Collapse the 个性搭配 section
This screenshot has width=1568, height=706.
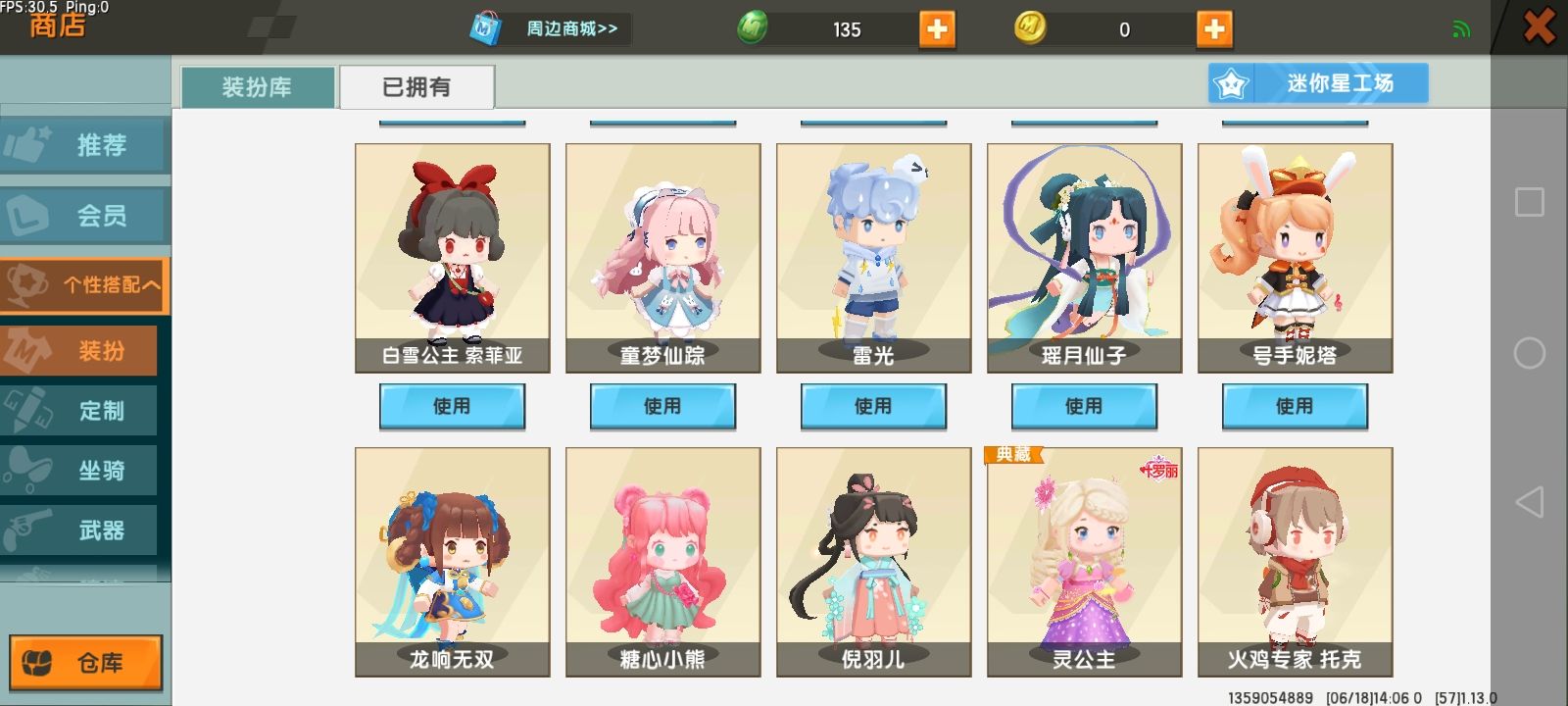tap(85, 285)
